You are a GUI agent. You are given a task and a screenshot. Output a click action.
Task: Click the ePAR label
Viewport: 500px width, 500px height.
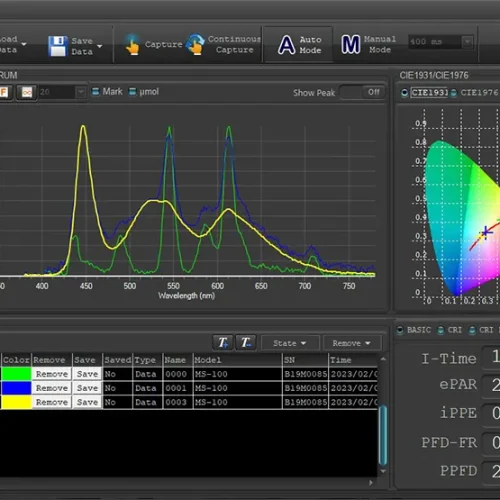(458, 385)
